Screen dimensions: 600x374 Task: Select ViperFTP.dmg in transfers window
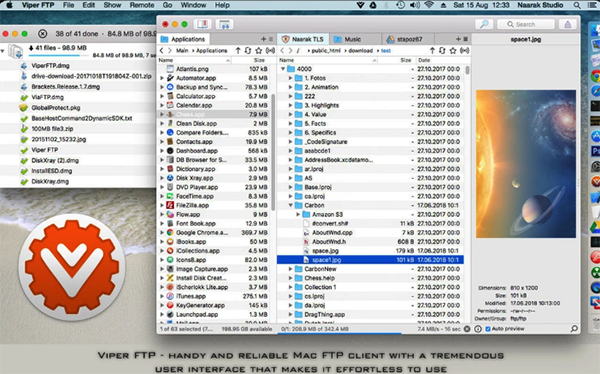50,66
